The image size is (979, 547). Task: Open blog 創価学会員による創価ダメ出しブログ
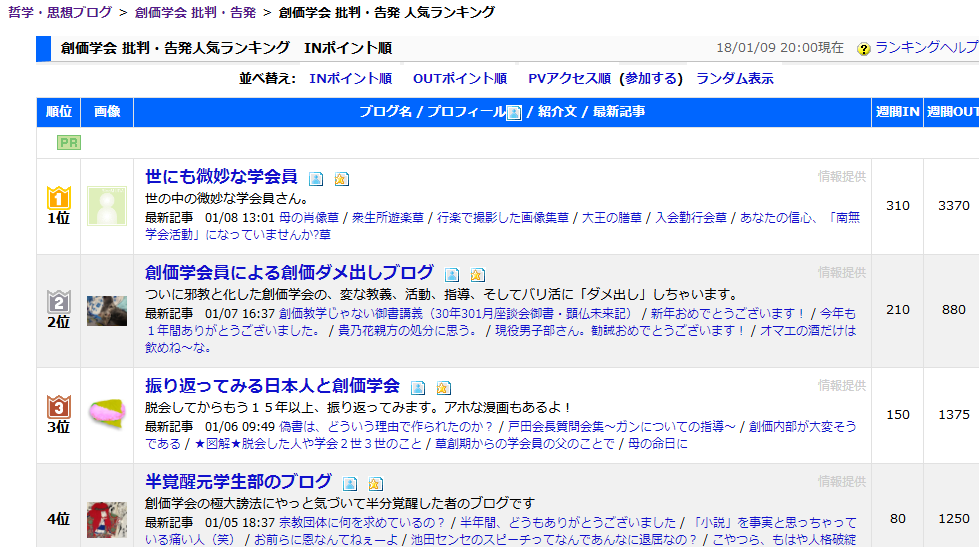pyautogui.click(x=289, y=272)
